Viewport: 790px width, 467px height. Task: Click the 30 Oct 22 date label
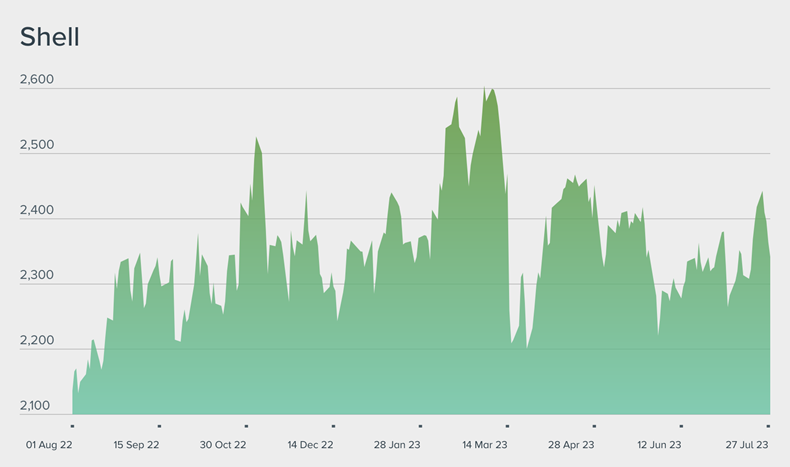click(223, 445)
